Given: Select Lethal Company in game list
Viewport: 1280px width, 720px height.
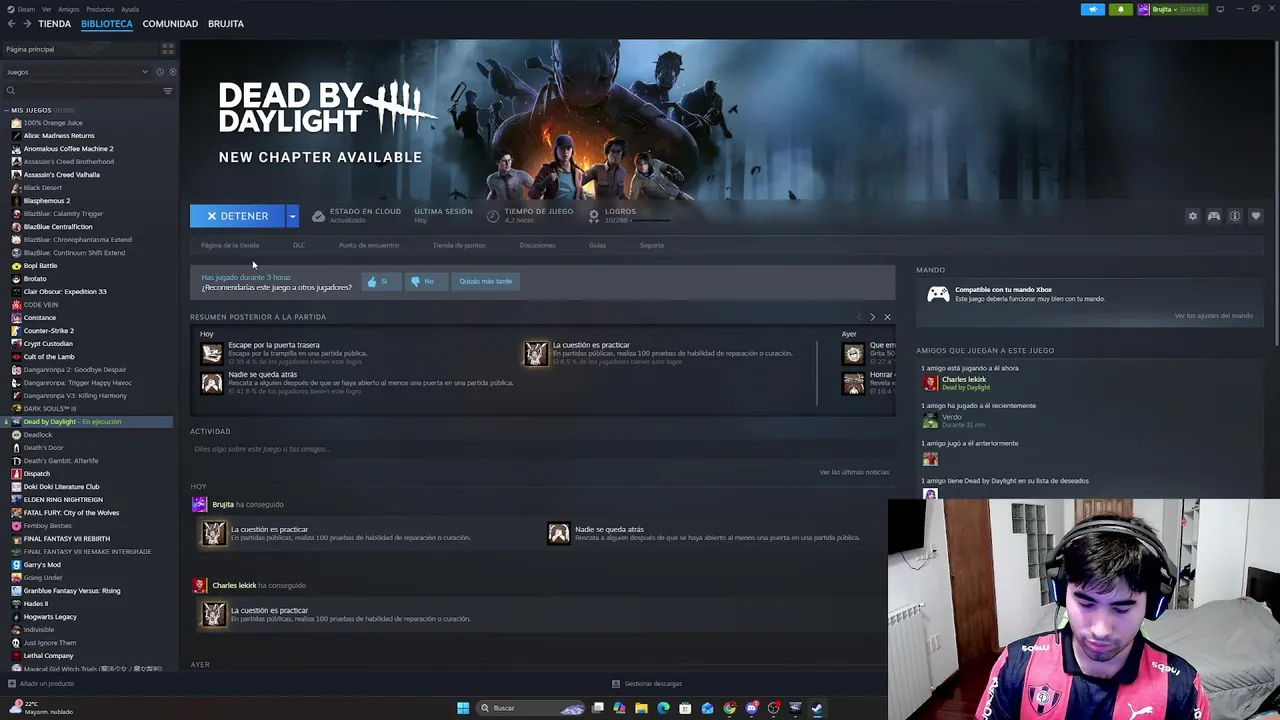Looking at the screenshot, I should [x=48, y=656].
